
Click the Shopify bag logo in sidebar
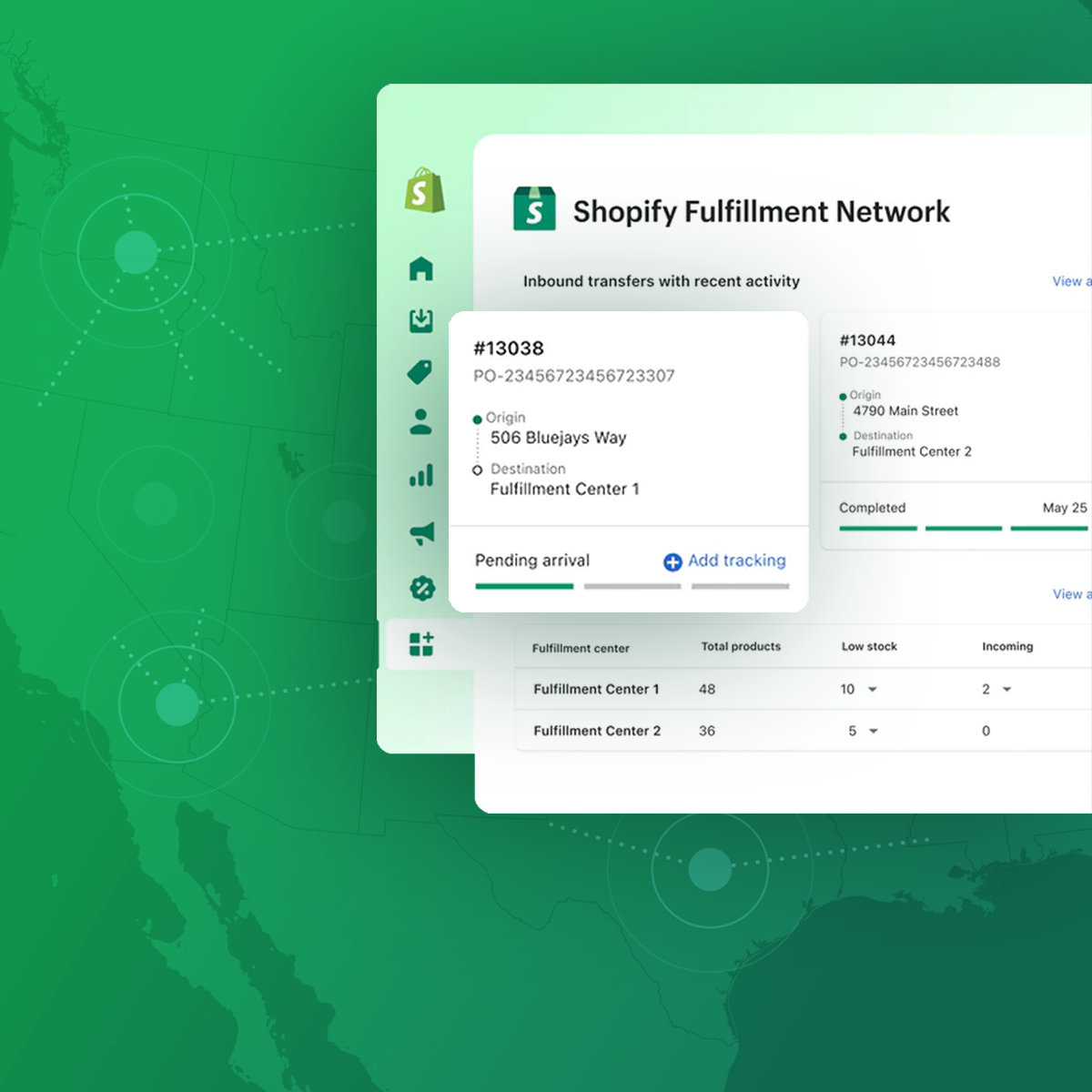(x=425, y=191)
